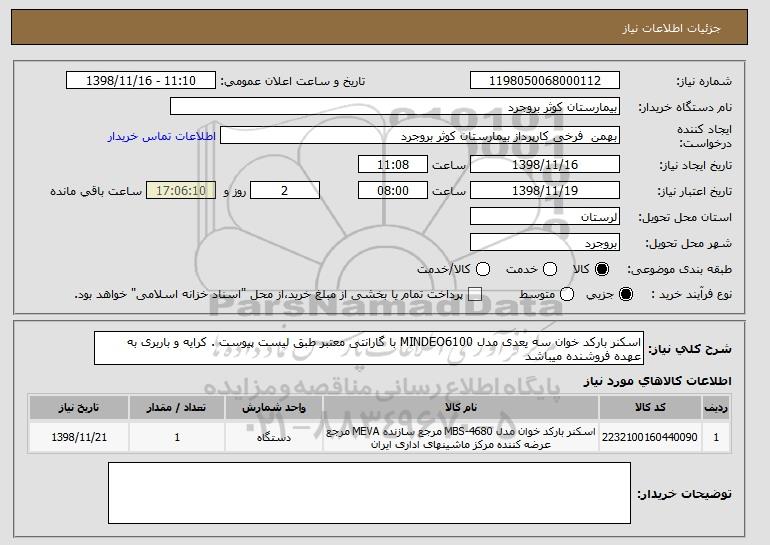Click the remaining days field showing 2
Screen dimensions: 770x545
click(285, 191)
